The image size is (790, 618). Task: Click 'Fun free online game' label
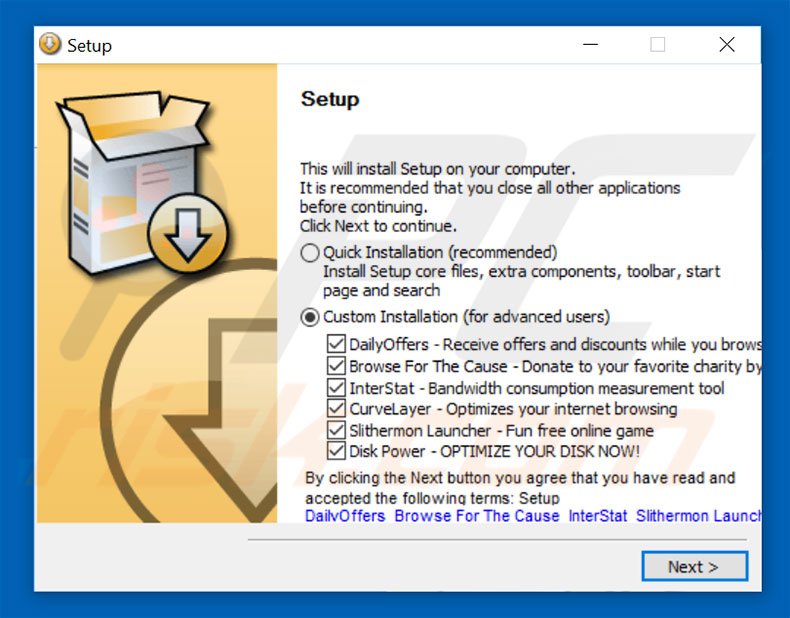pos(579,431)
